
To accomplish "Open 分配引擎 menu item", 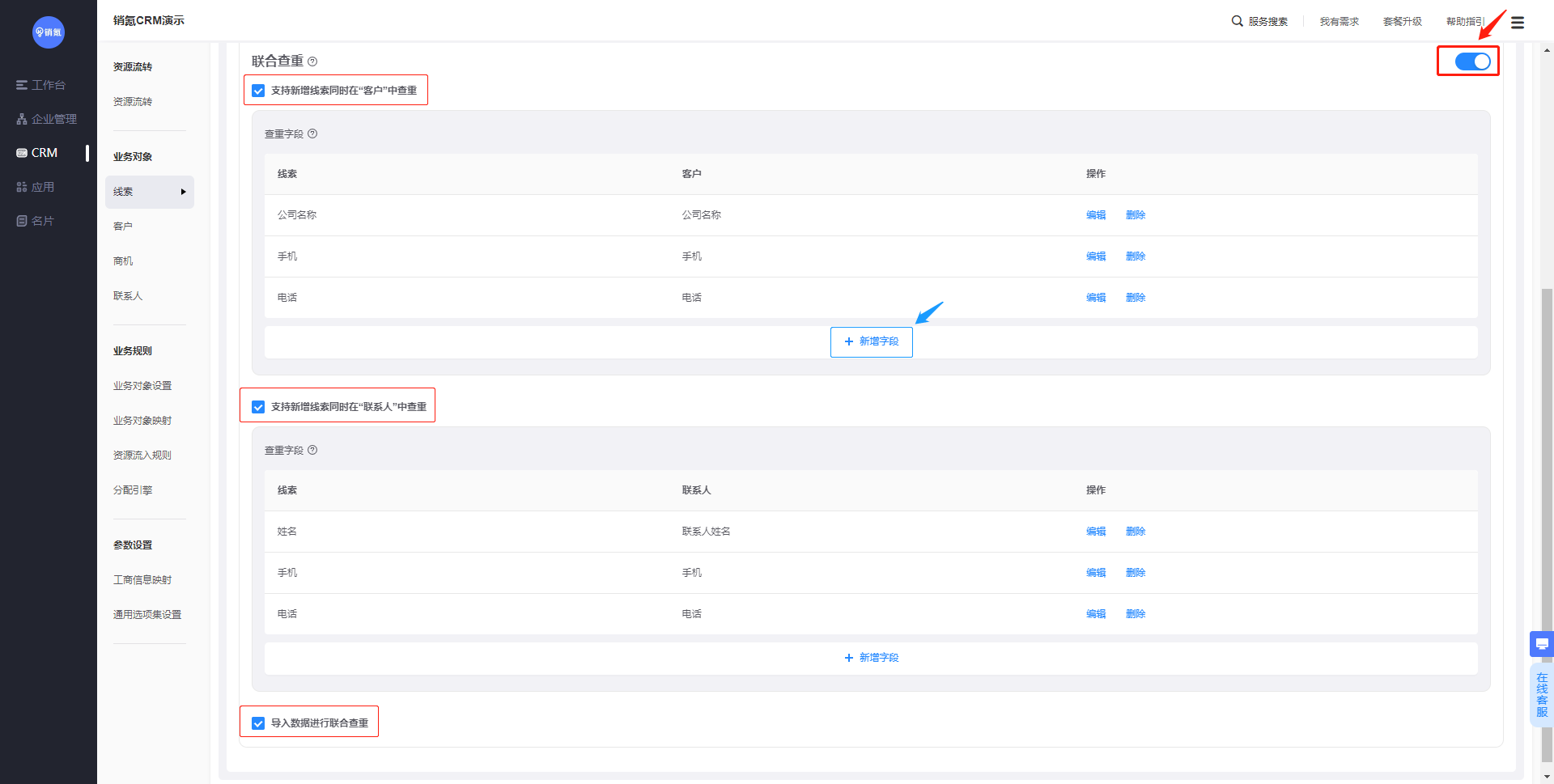I will [x=133, y=490].
